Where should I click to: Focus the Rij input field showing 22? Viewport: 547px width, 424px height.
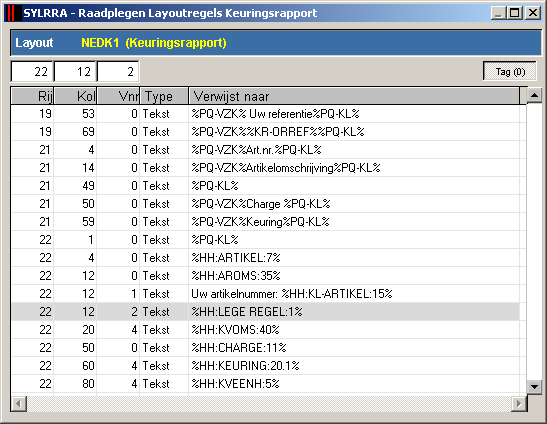(x=32, y=72)
